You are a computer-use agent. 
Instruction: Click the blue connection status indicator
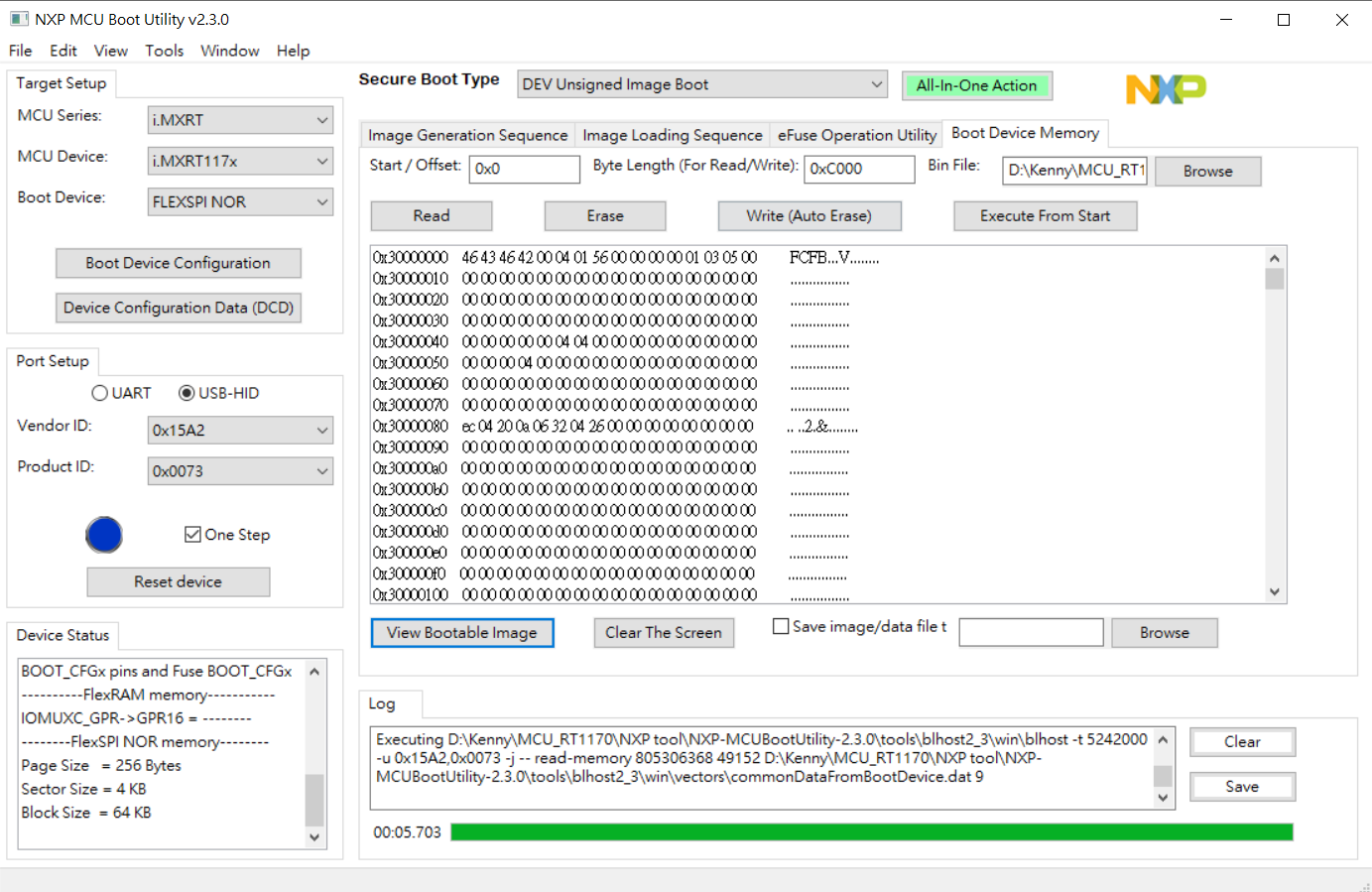(x=103, y=534)
